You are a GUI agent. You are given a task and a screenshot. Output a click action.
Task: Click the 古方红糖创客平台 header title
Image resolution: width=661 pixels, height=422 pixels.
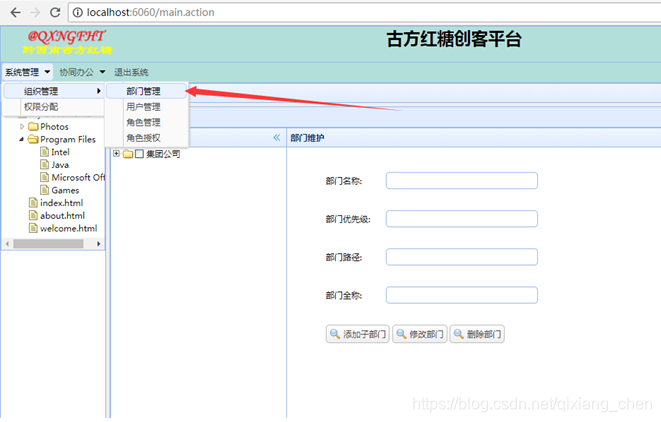(x=454, y=39)
